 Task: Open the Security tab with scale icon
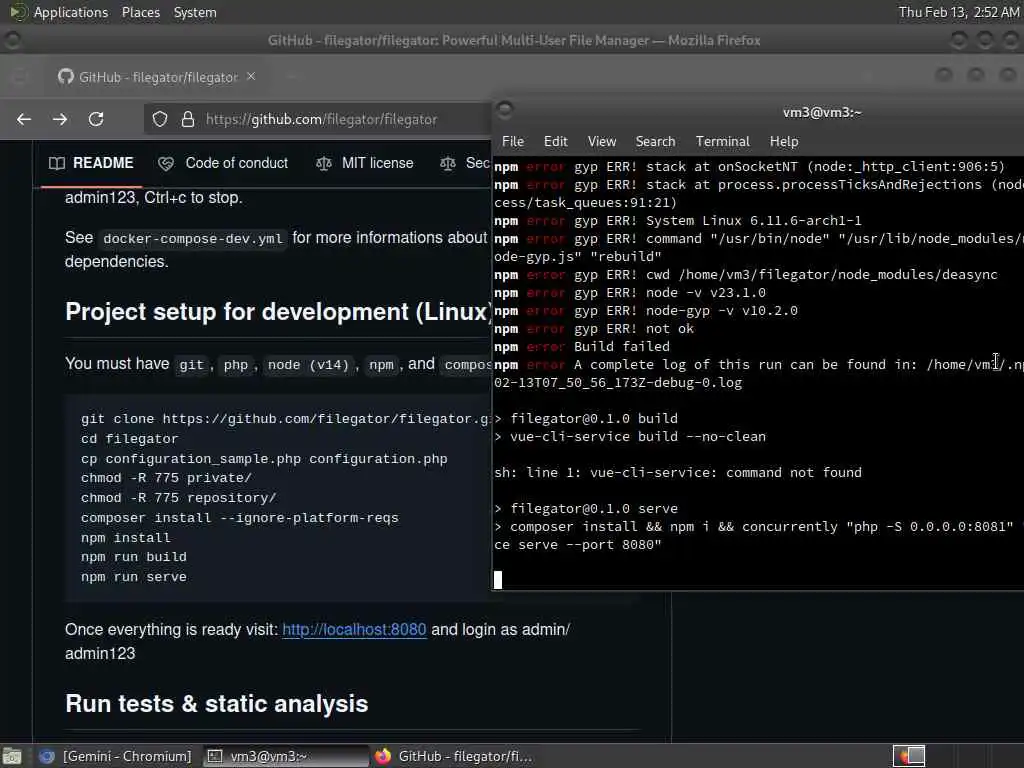tap(464, 163)
